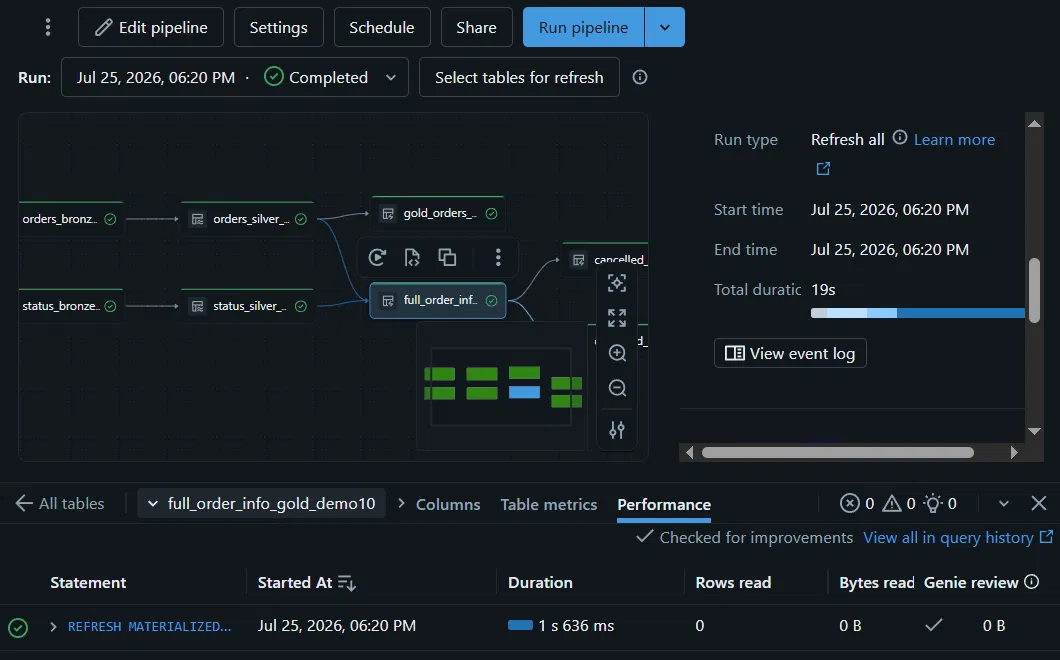Sort by Started At using the sort icon
This screenshot has width=1060, height=660.
tap(346, 582)
